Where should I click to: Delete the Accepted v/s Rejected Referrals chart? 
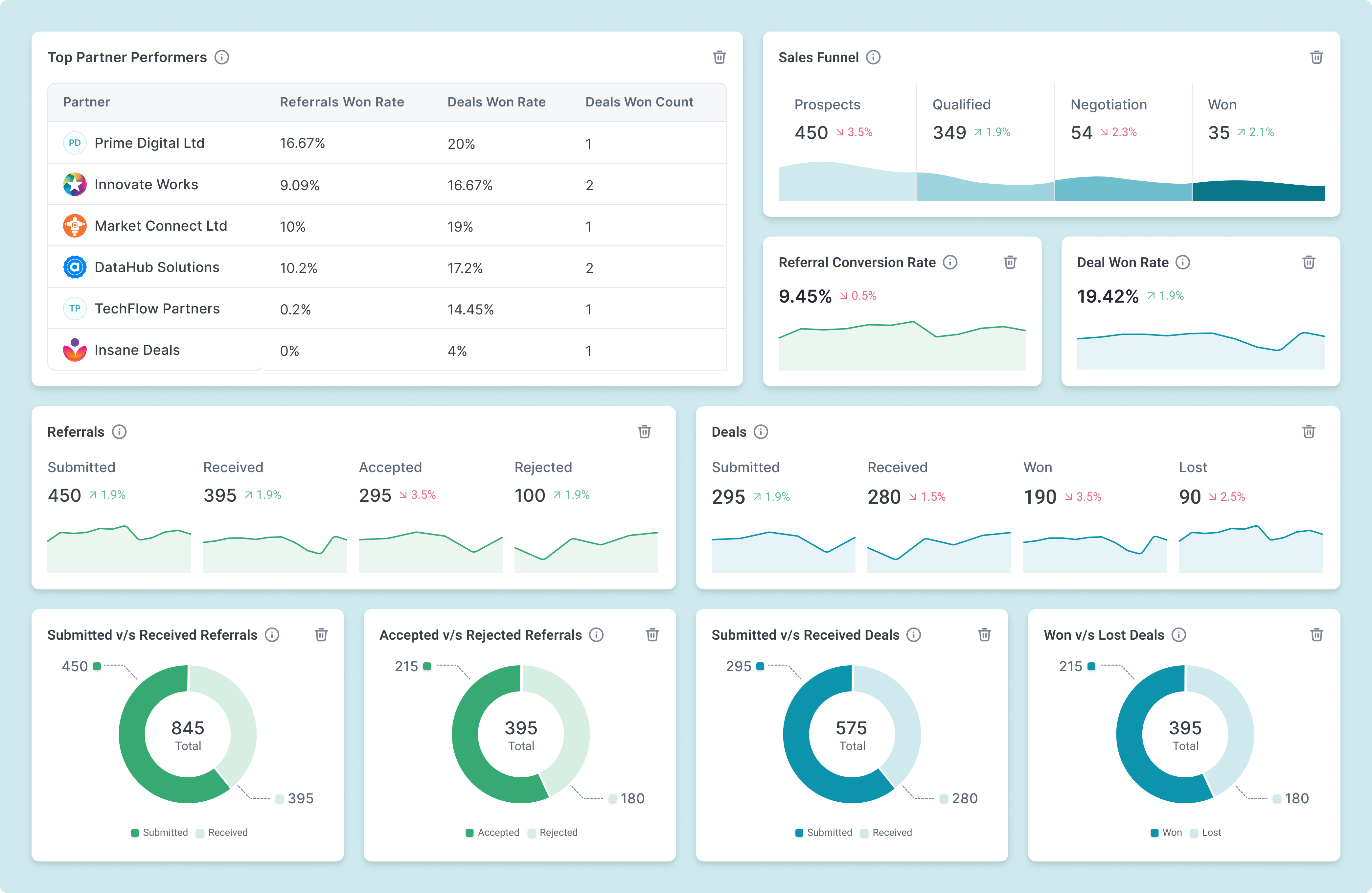[652, 635]
